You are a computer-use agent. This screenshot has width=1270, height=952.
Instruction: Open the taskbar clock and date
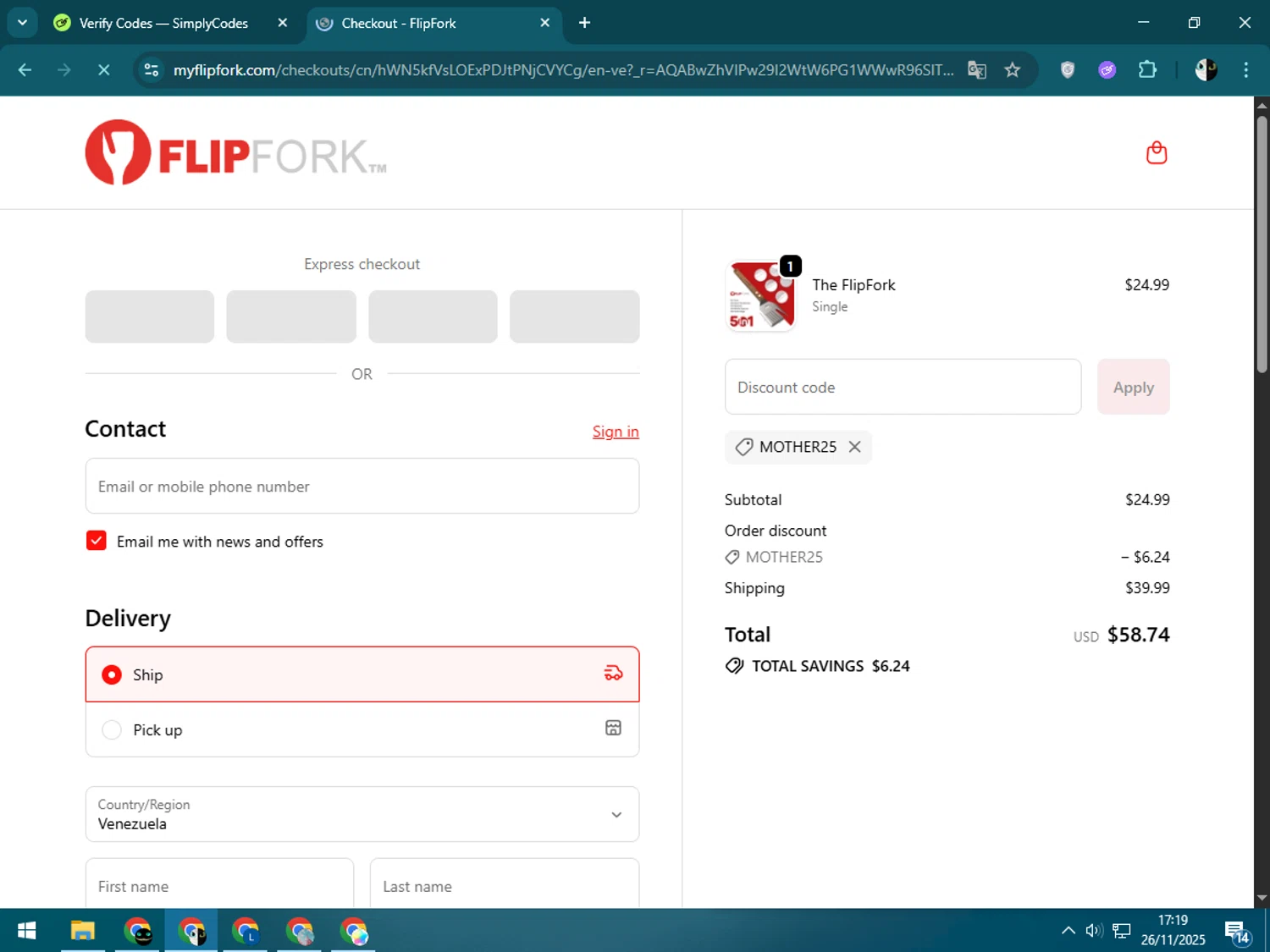click(x=1173, y=930)
